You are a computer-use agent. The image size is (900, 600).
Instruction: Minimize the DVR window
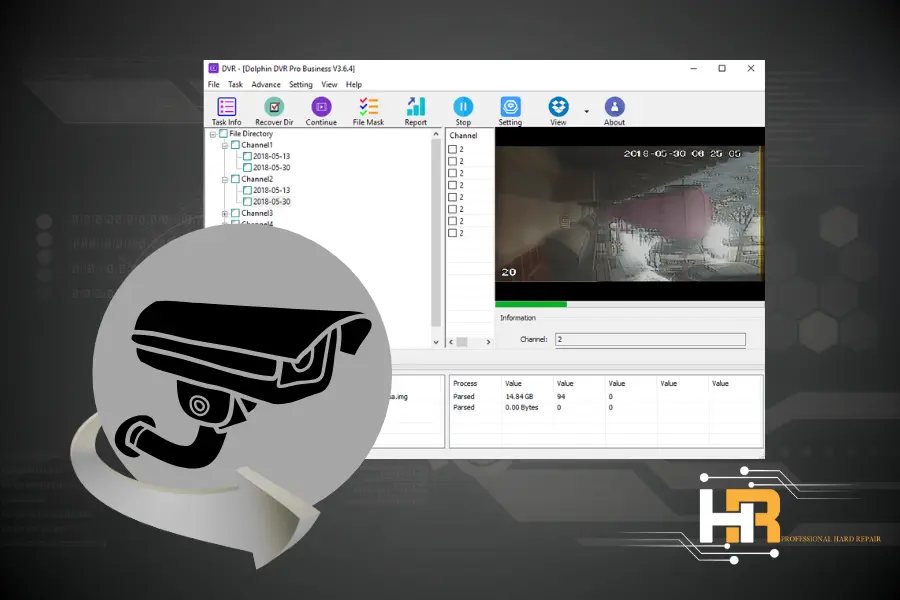pos(693,68)
